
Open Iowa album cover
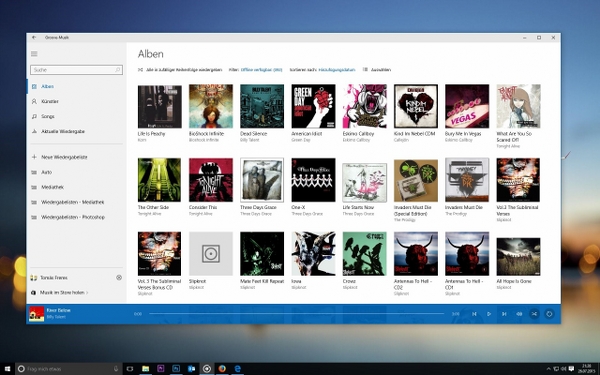tap(313, 254)
